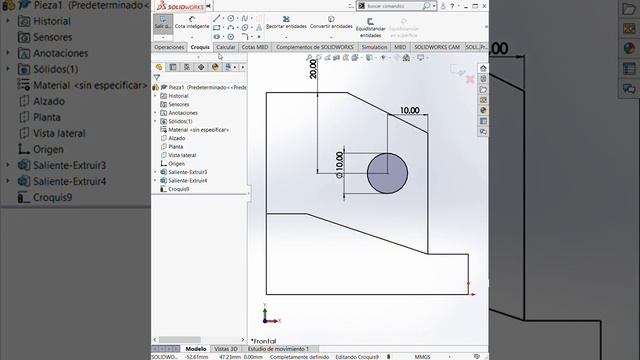Open the Salir del croquis dropdown arrow
640x360 pixels.
click(163, 37)
